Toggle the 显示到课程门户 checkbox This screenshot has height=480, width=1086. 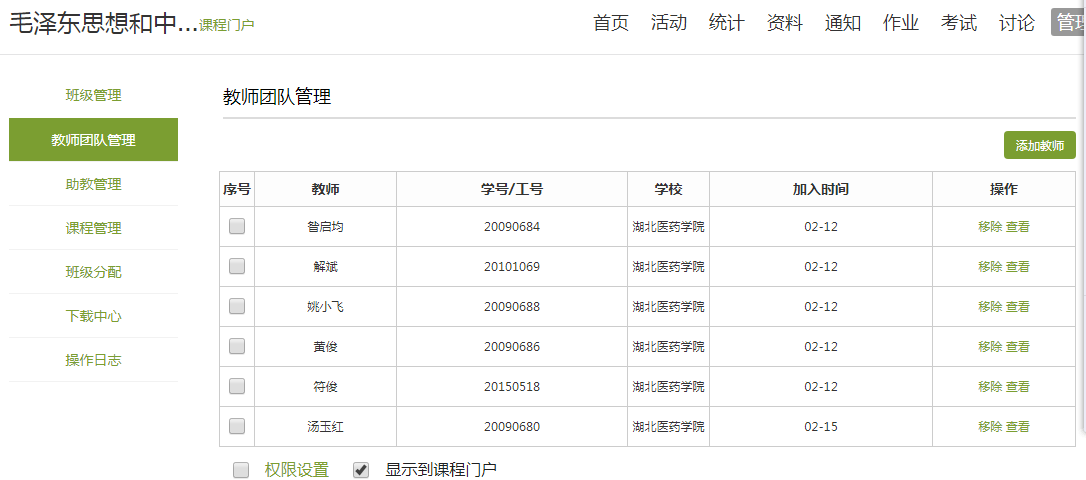tap(362, 470)
